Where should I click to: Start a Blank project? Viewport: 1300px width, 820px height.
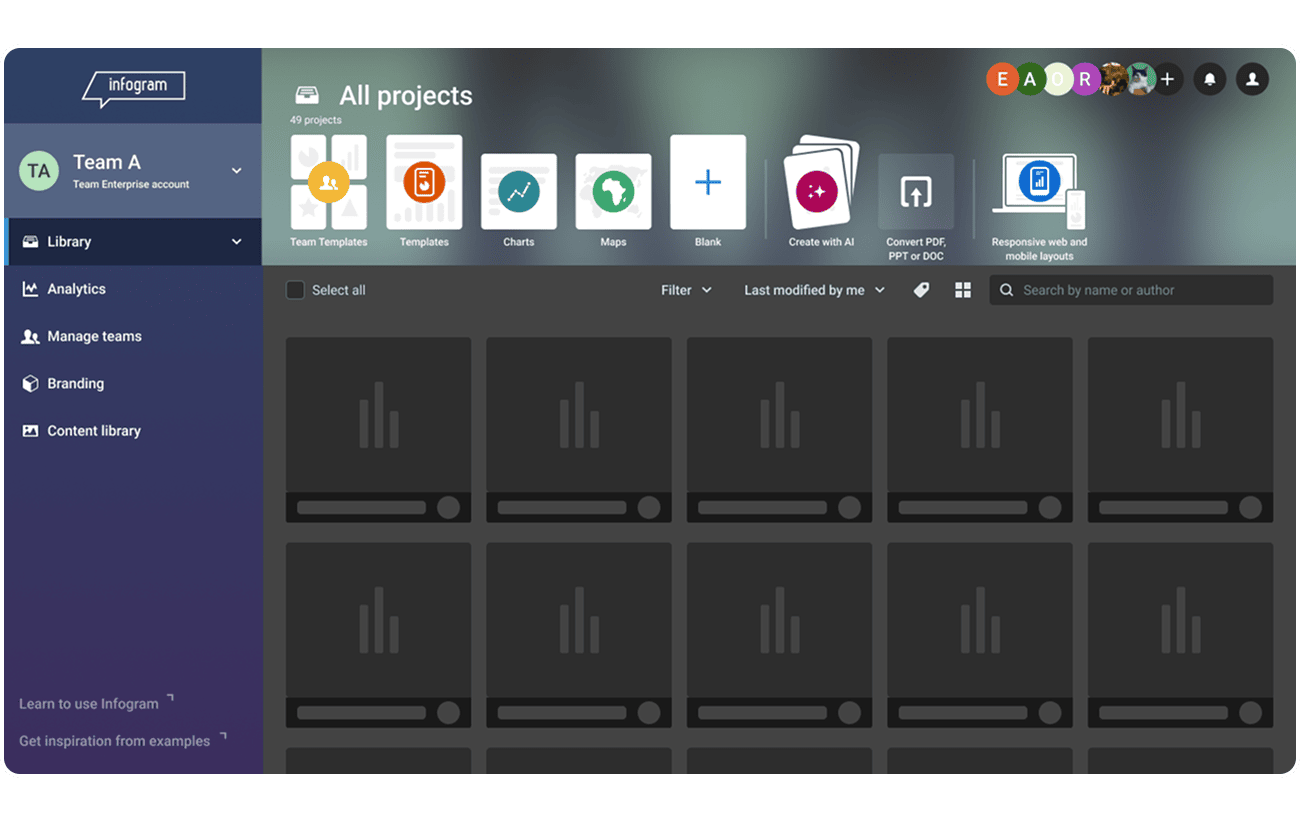pos(708,192)
